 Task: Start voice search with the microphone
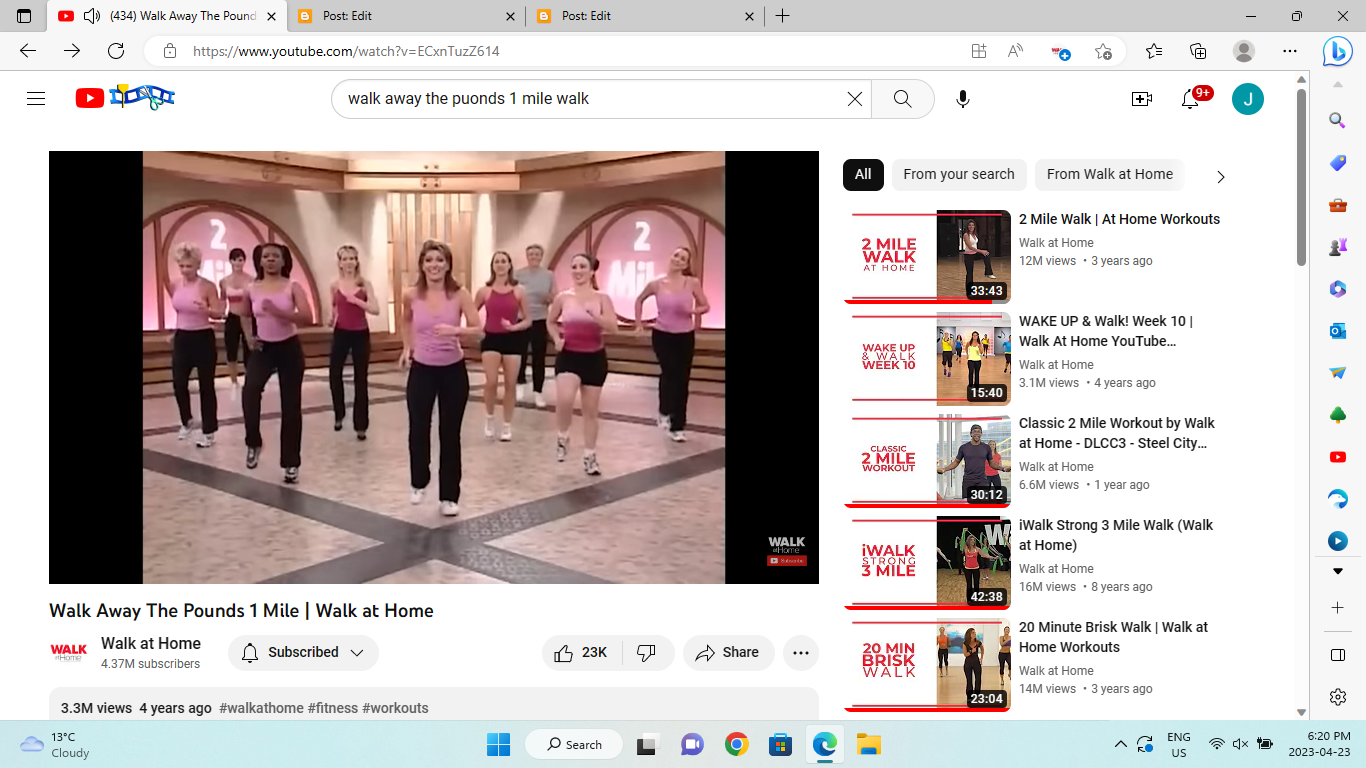962,98
